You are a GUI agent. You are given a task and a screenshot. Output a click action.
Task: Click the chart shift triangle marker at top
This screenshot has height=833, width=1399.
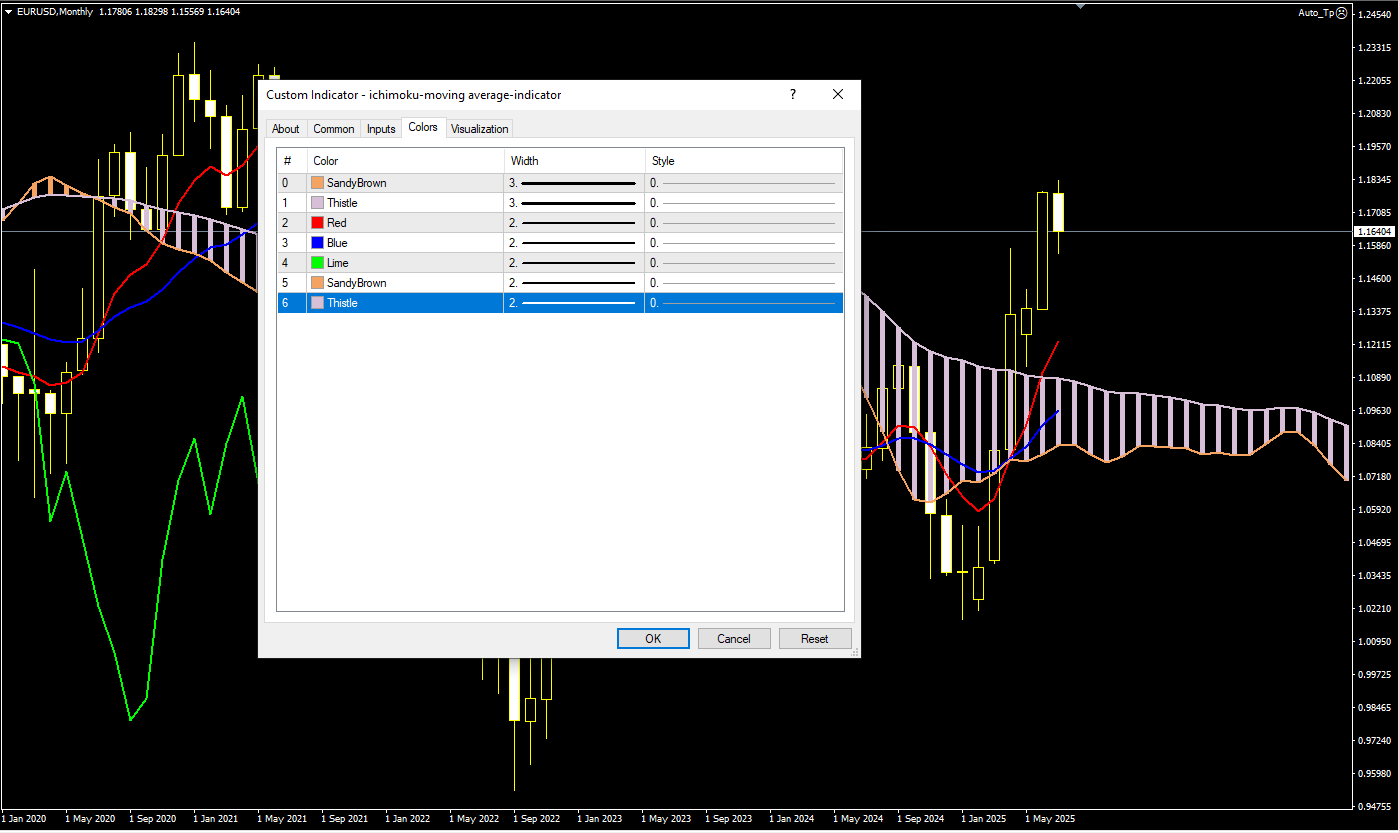click(1079, 6)
